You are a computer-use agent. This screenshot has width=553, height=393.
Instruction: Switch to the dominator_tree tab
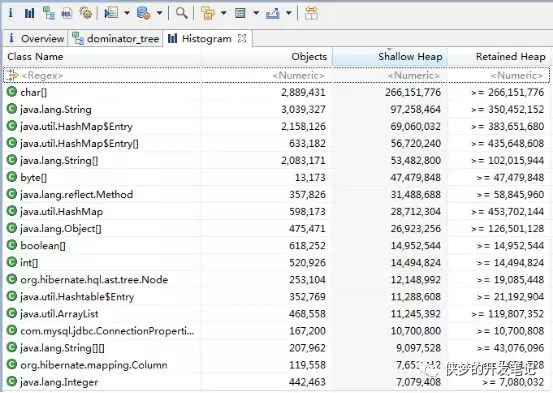115,38
